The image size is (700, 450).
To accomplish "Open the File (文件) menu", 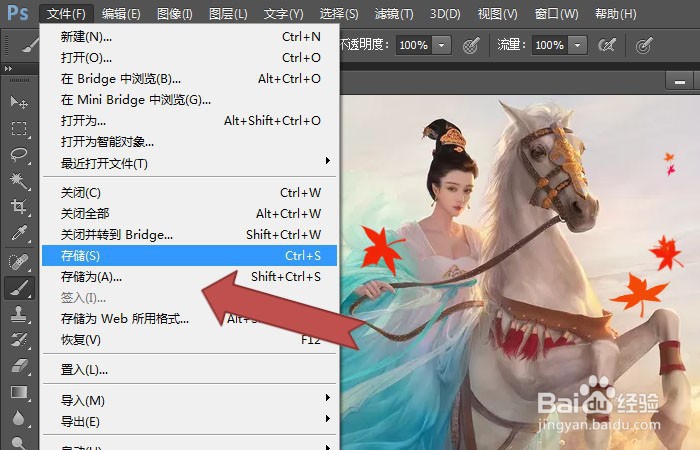I will pos(66,14).
